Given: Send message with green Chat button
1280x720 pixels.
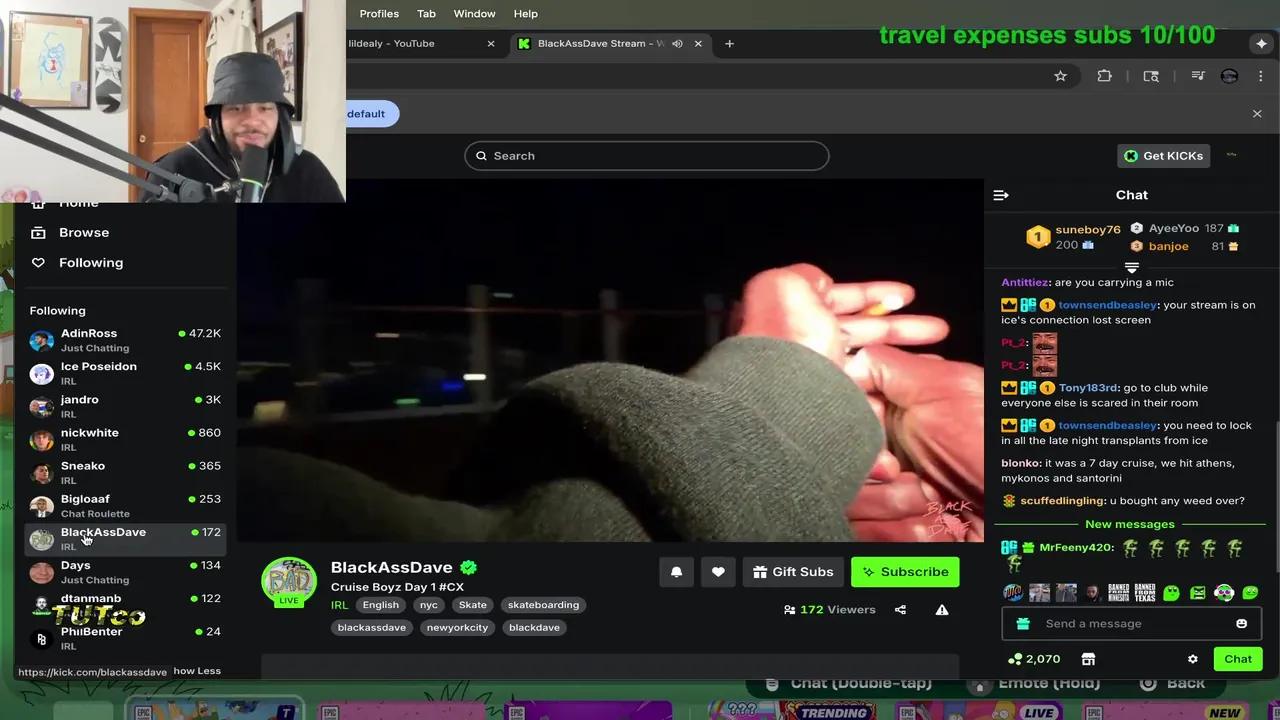Looking at the screenshot, I should (x=1238, y=659).
